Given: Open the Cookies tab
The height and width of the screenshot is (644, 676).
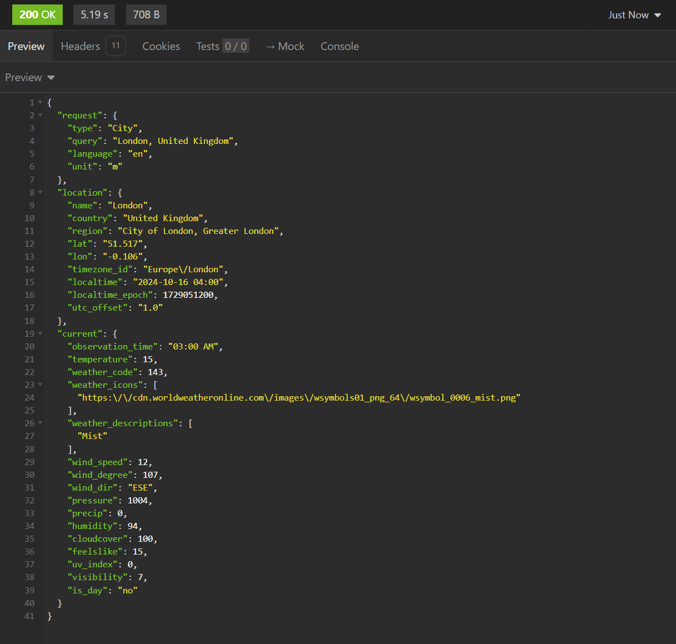Looking at the screenshot, I should [x=161, y=46].
